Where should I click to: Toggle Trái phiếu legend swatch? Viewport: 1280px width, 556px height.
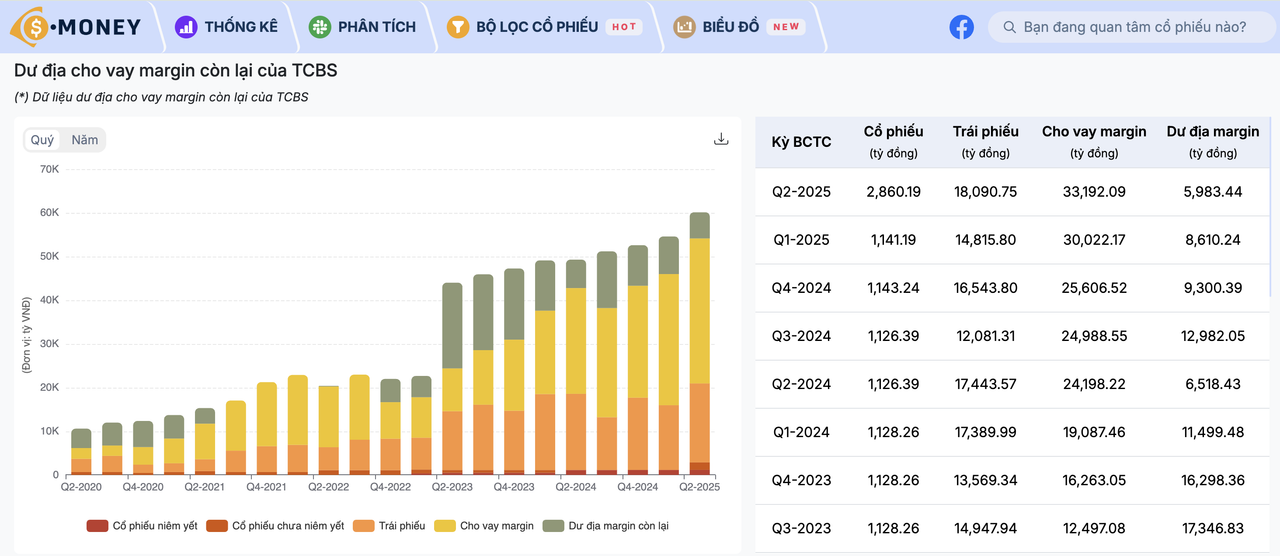(364, 525)
